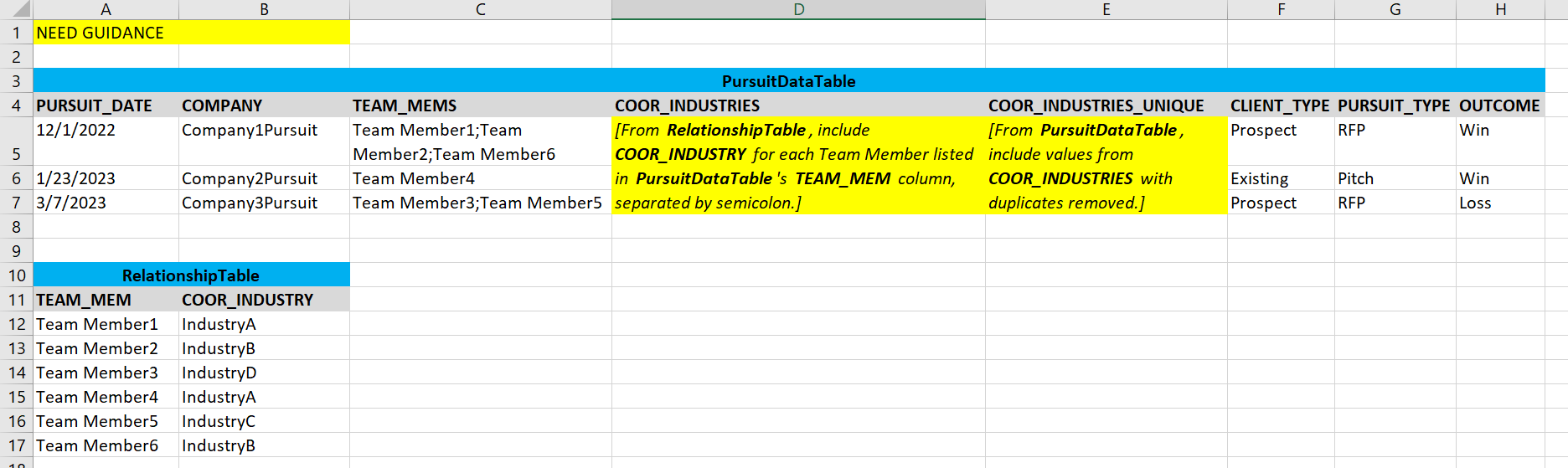Select column B header

click(264, 9)
